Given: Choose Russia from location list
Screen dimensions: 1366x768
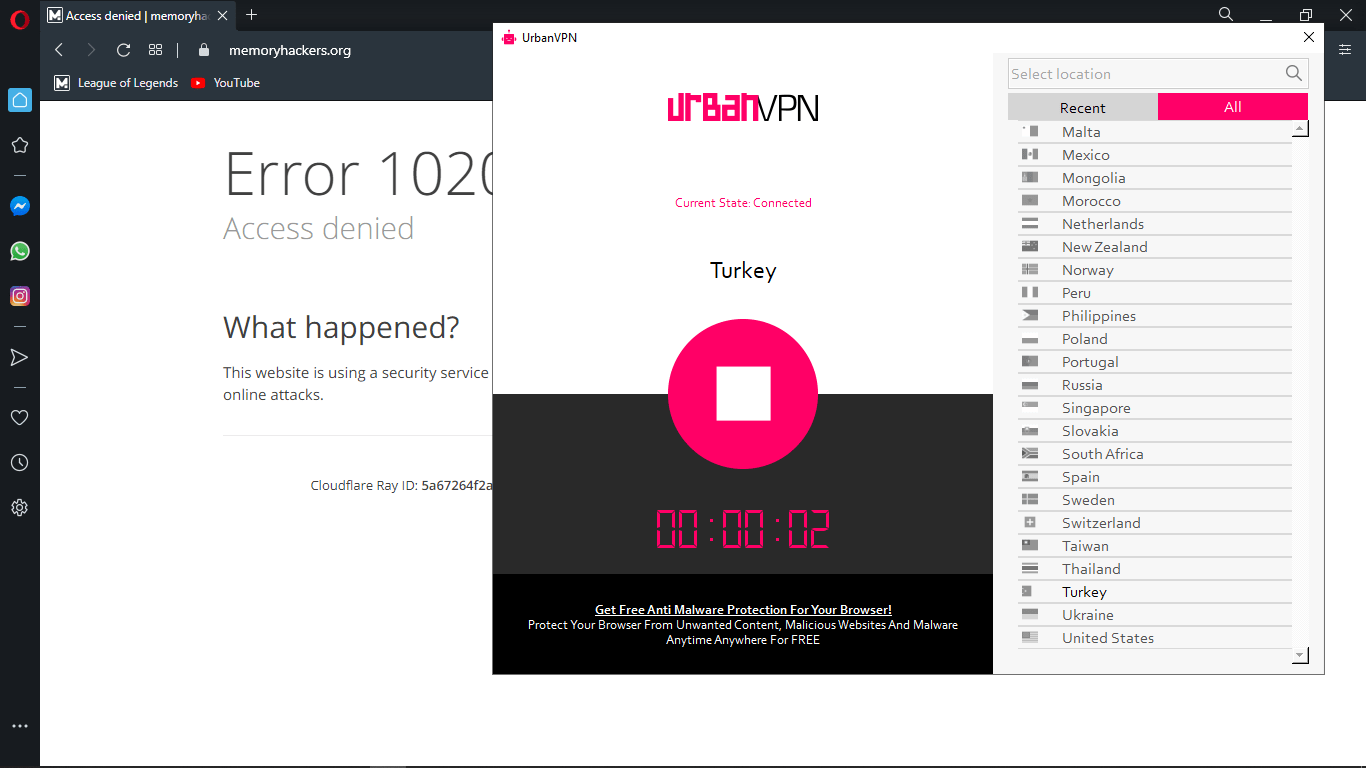Looking at the screenshot, I should tap(1155, 385).
